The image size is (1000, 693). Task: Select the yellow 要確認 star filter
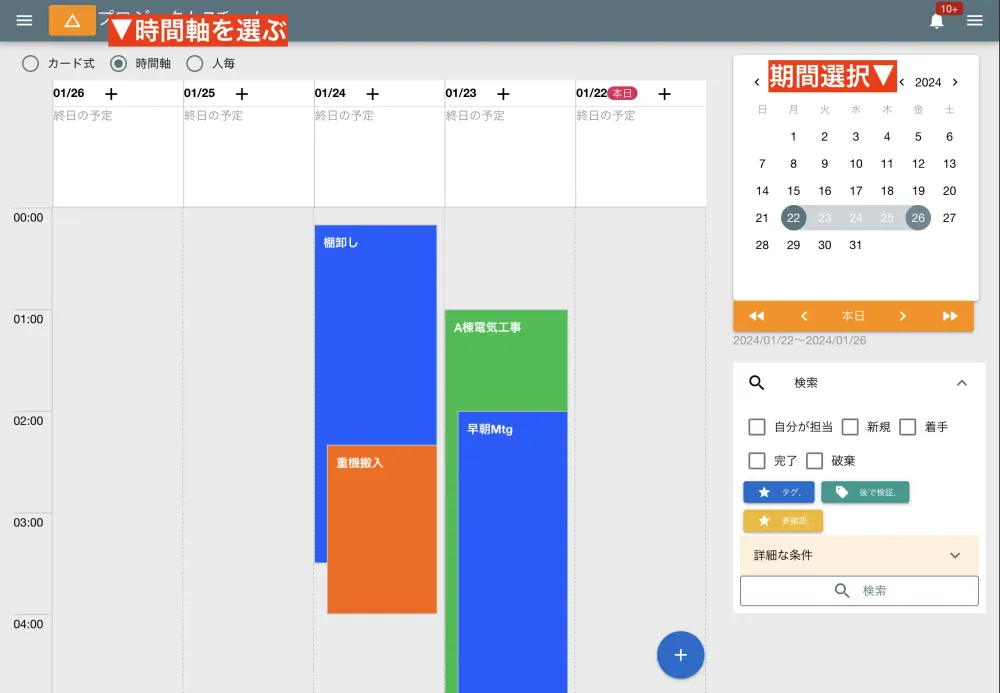point(783,520)
